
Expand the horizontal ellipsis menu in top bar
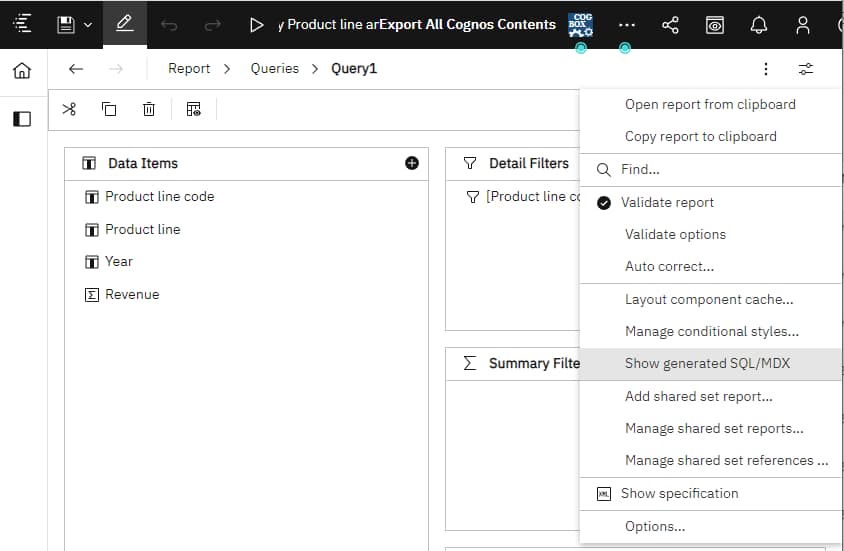[626, 25]
